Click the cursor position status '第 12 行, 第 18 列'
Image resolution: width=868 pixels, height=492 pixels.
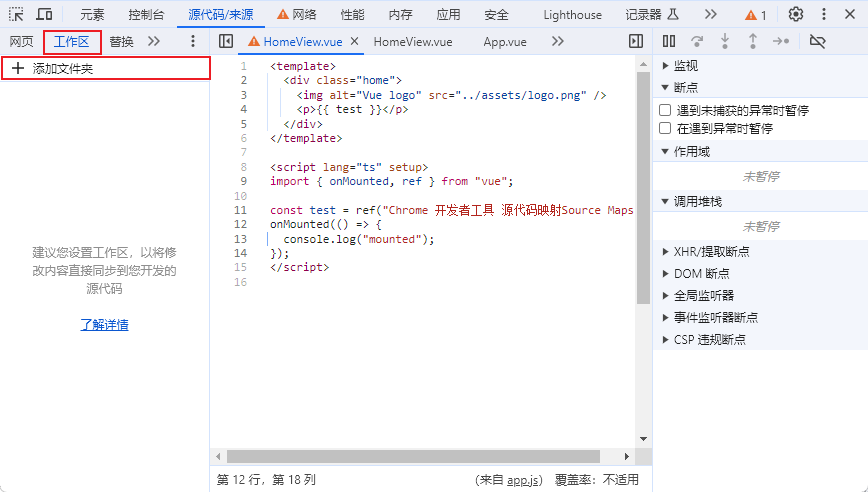click(266, 480)
